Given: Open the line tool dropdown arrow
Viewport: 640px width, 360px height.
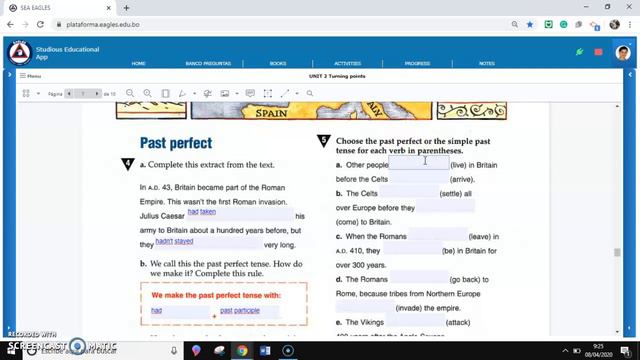Looking at the screenshot, I should coord(297,93).
